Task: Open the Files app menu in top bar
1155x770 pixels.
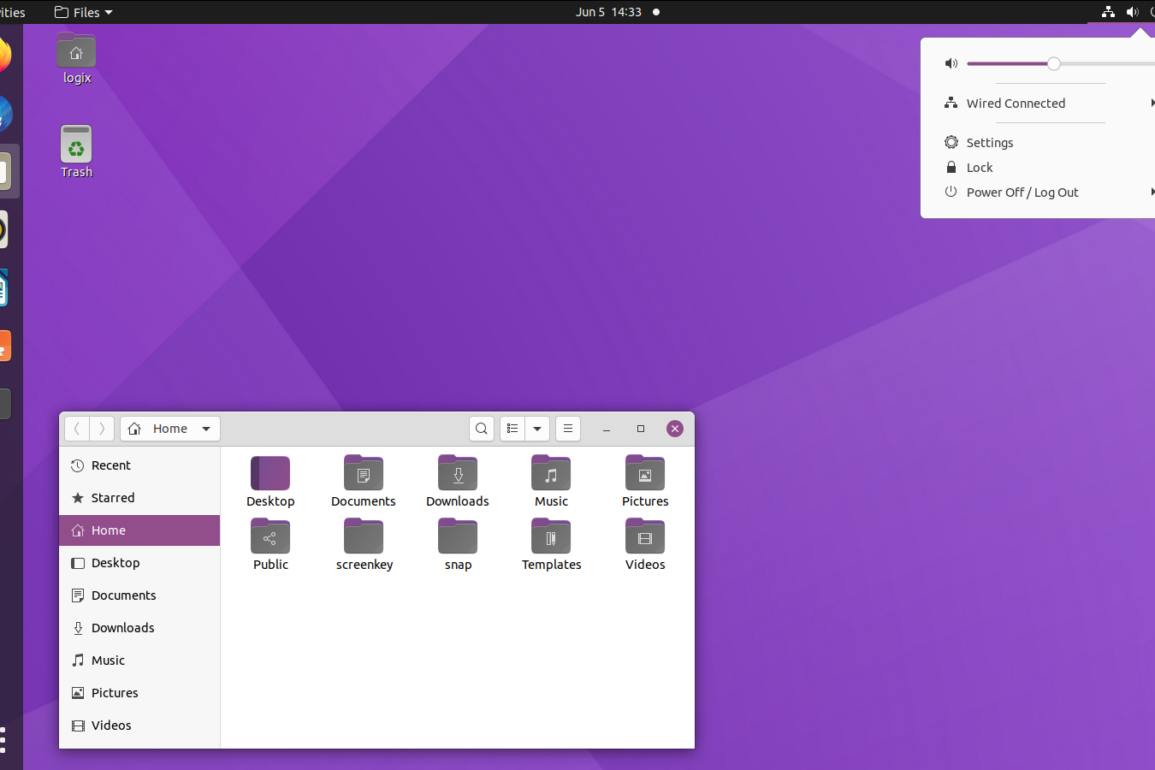Action: tap(84, 13)
